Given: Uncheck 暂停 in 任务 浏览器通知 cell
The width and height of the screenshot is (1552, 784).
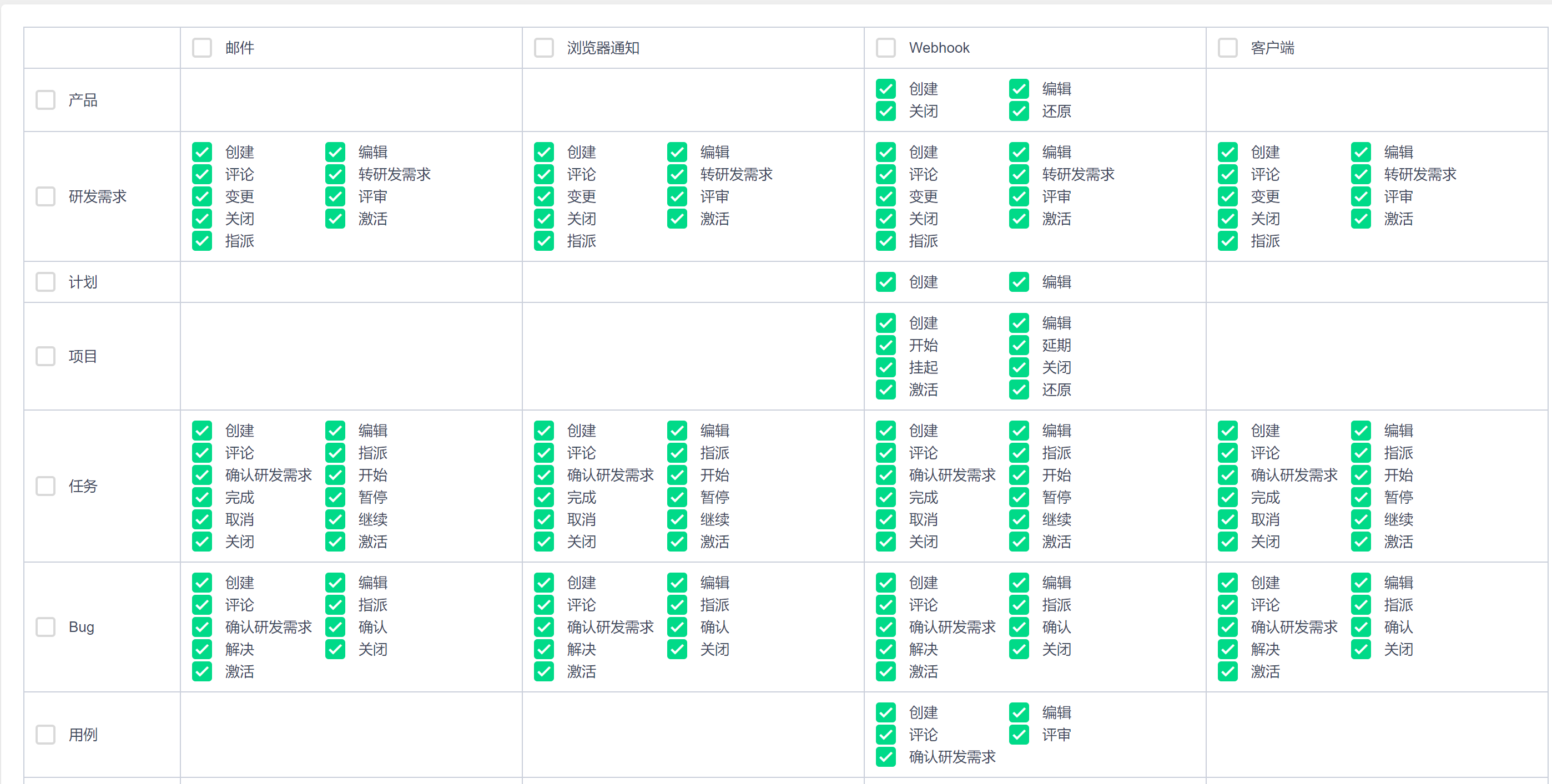Looking at the screenshot, I should [x=677, y=497].
